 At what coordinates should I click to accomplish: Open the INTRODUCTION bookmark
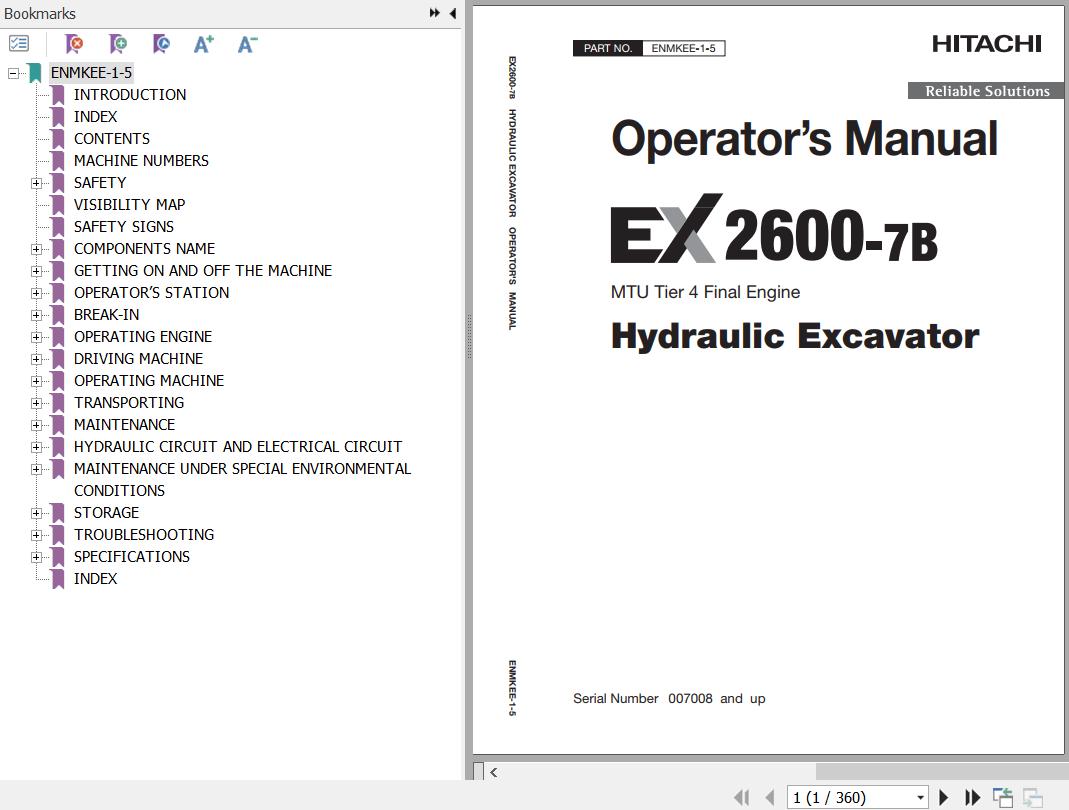(130, 95)
